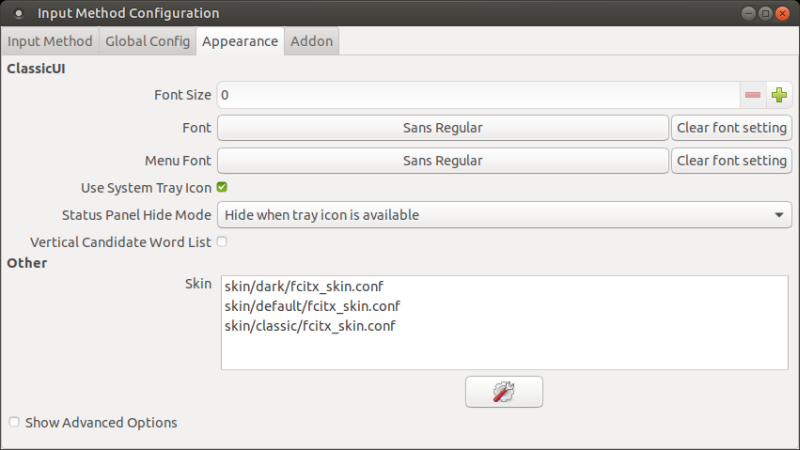This screenshot has height=450, width=800.
Task: Select the Appearance tab
Action: [240, 41]
